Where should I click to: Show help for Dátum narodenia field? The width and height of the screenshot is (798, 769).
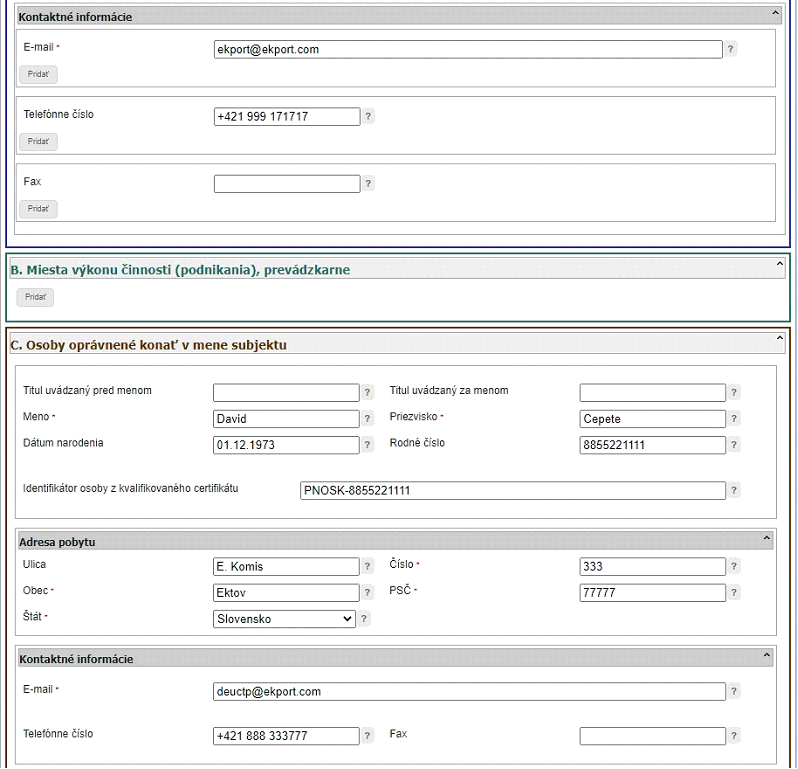click(367, 445)
